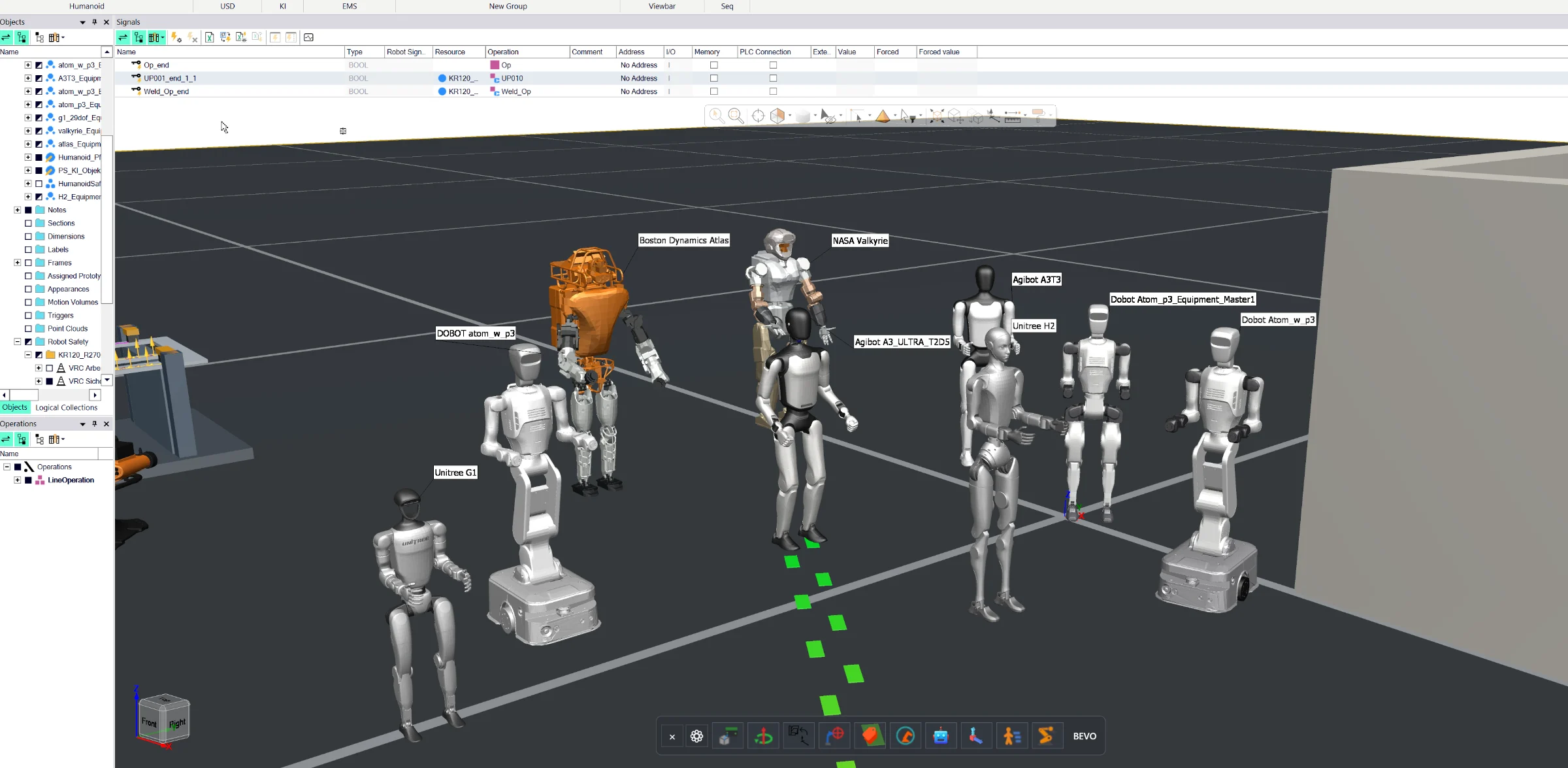
Task: Click the export signals to Excel icon
Action: click(209, 37)
